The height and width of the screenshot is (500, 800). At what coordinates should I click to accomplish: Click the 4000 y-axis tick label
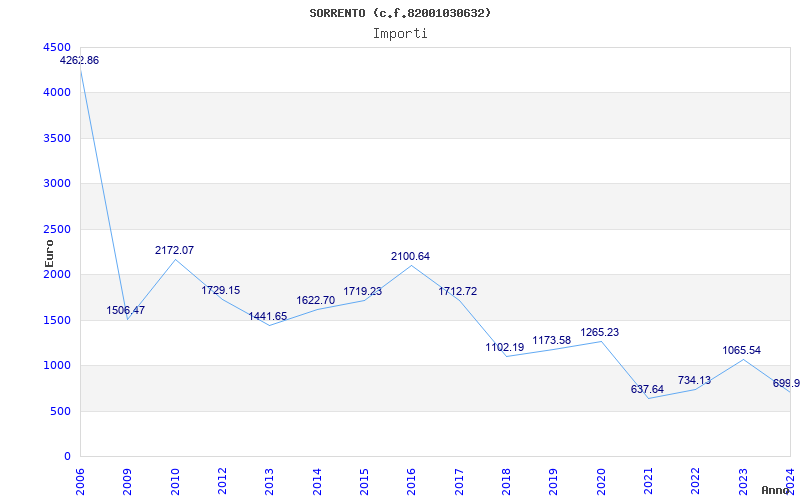(x=57, y=93)
